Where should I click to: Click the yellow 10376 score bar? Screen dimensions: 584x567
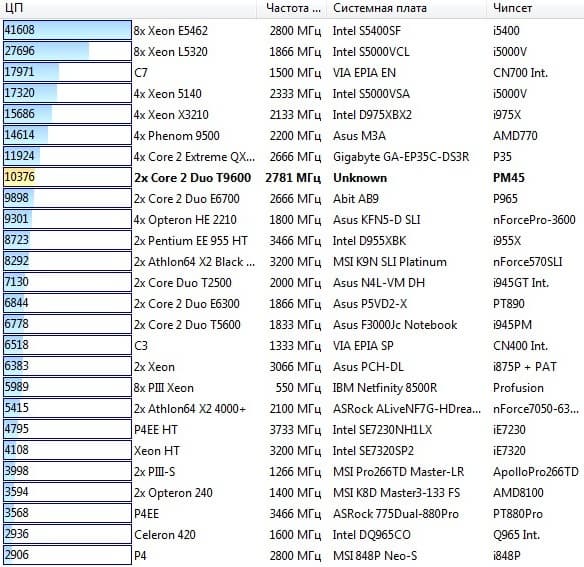click(x=67, y=177)
